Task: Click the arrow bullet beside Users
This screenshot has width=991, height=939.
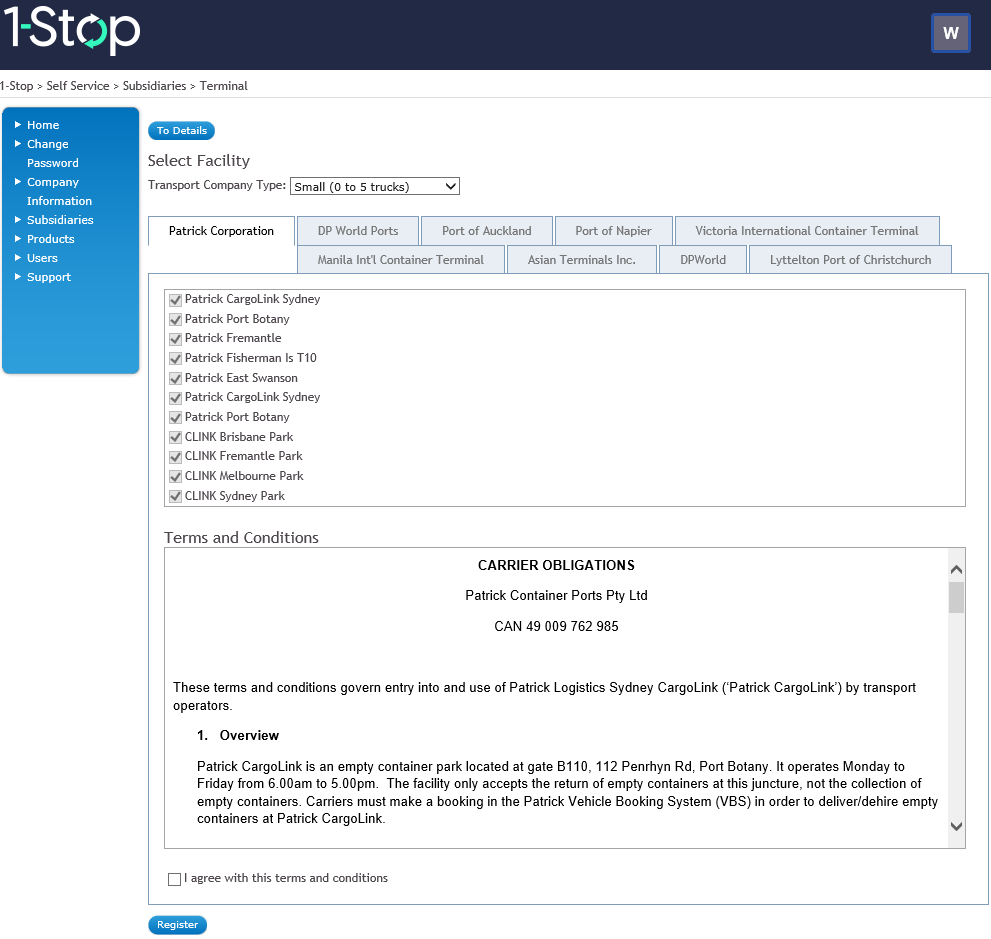Action: point(18,257)
